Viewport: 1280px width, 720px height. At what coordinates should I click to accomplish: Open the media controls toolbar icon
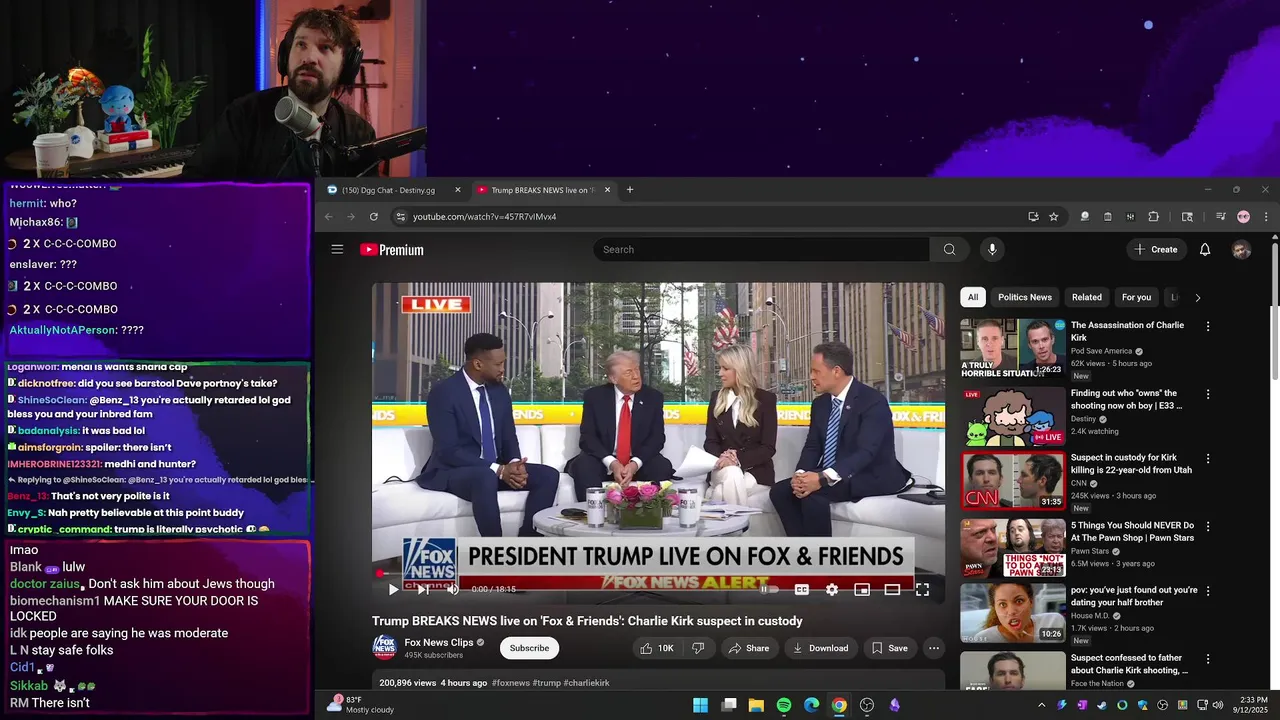[x=1221, y=217]
